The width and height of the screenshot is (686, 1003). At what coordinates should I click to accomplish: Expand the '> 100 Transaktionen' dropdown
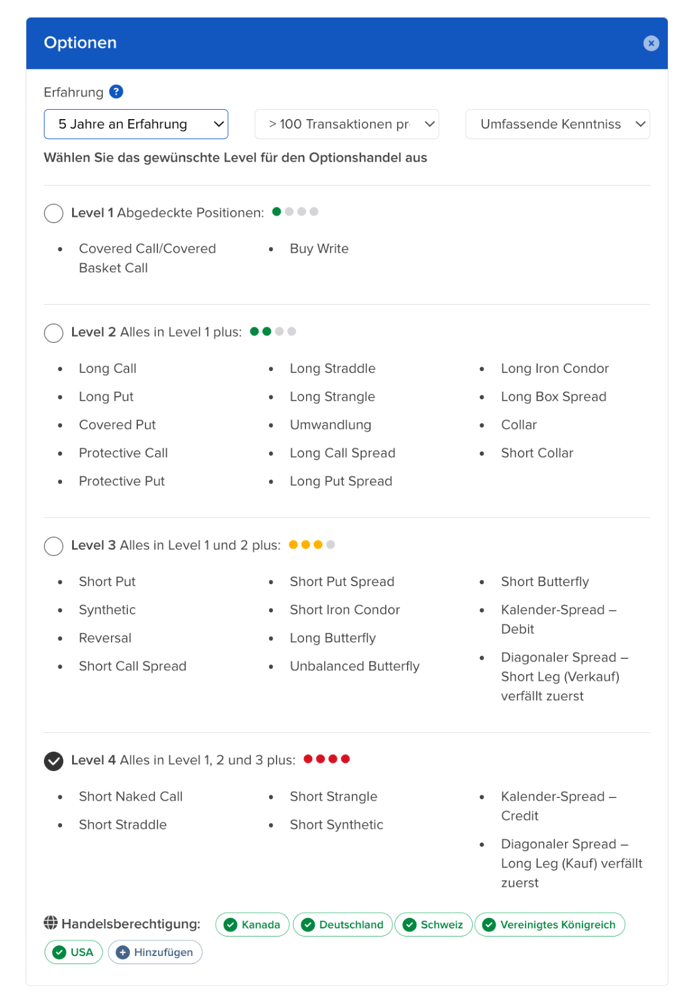347,124
